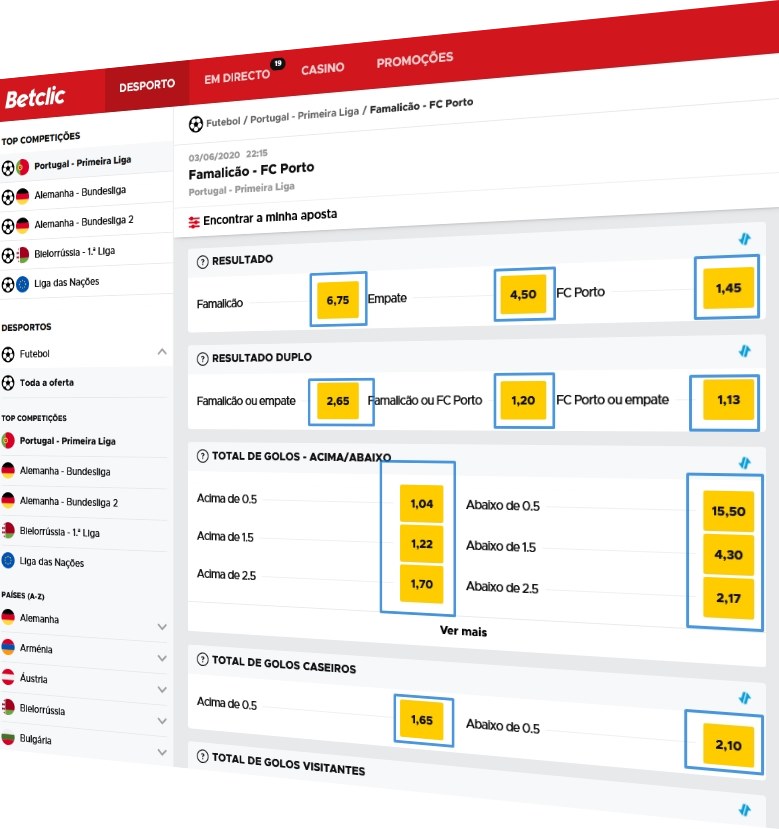Screen dimensions: 779x829
Task: Choose Abaixo de 2.5 odds 2,17
Action: [x=728, y=598]
